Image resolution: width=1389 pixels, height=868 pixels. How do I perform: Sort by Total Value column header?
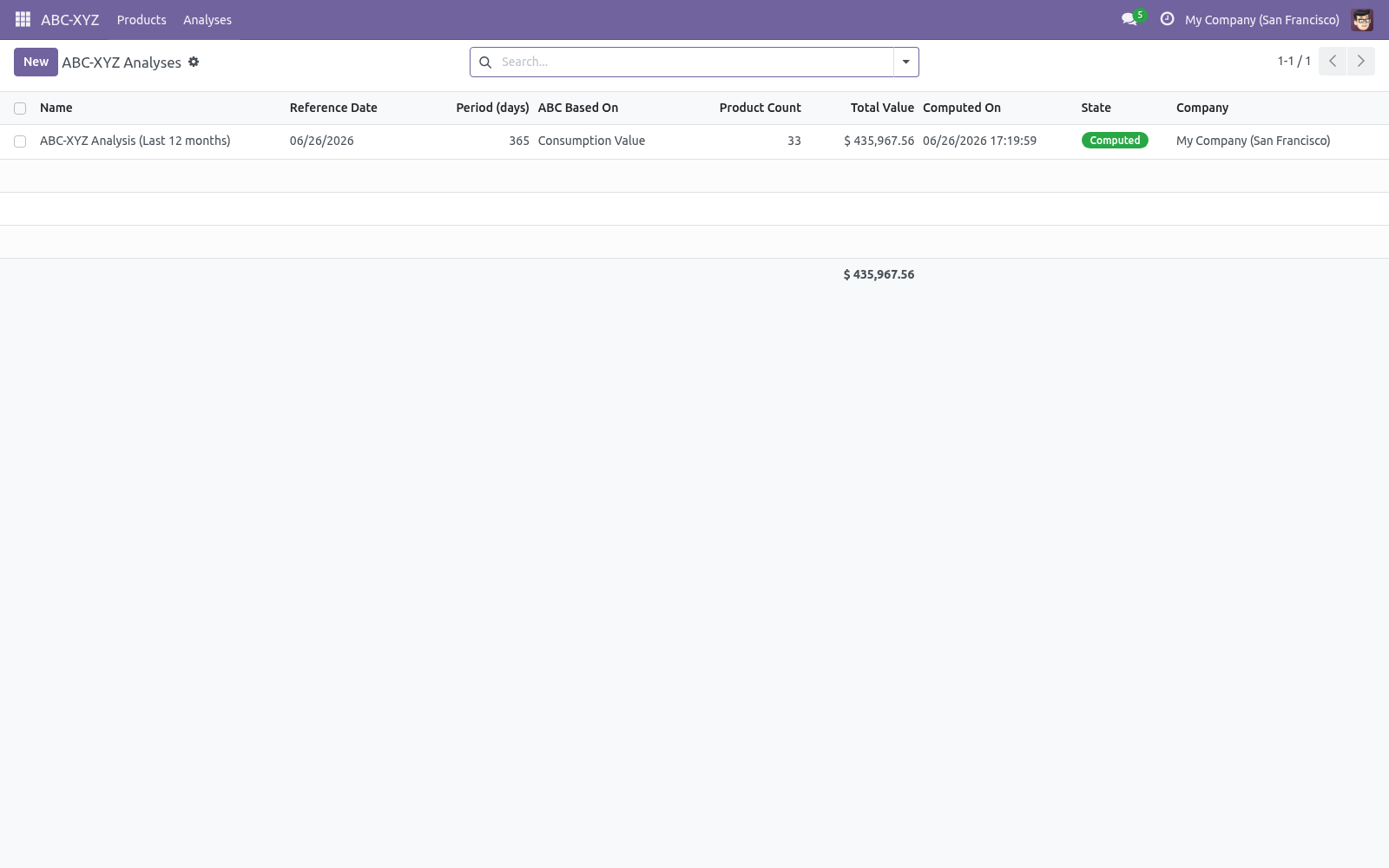(882, 108)
